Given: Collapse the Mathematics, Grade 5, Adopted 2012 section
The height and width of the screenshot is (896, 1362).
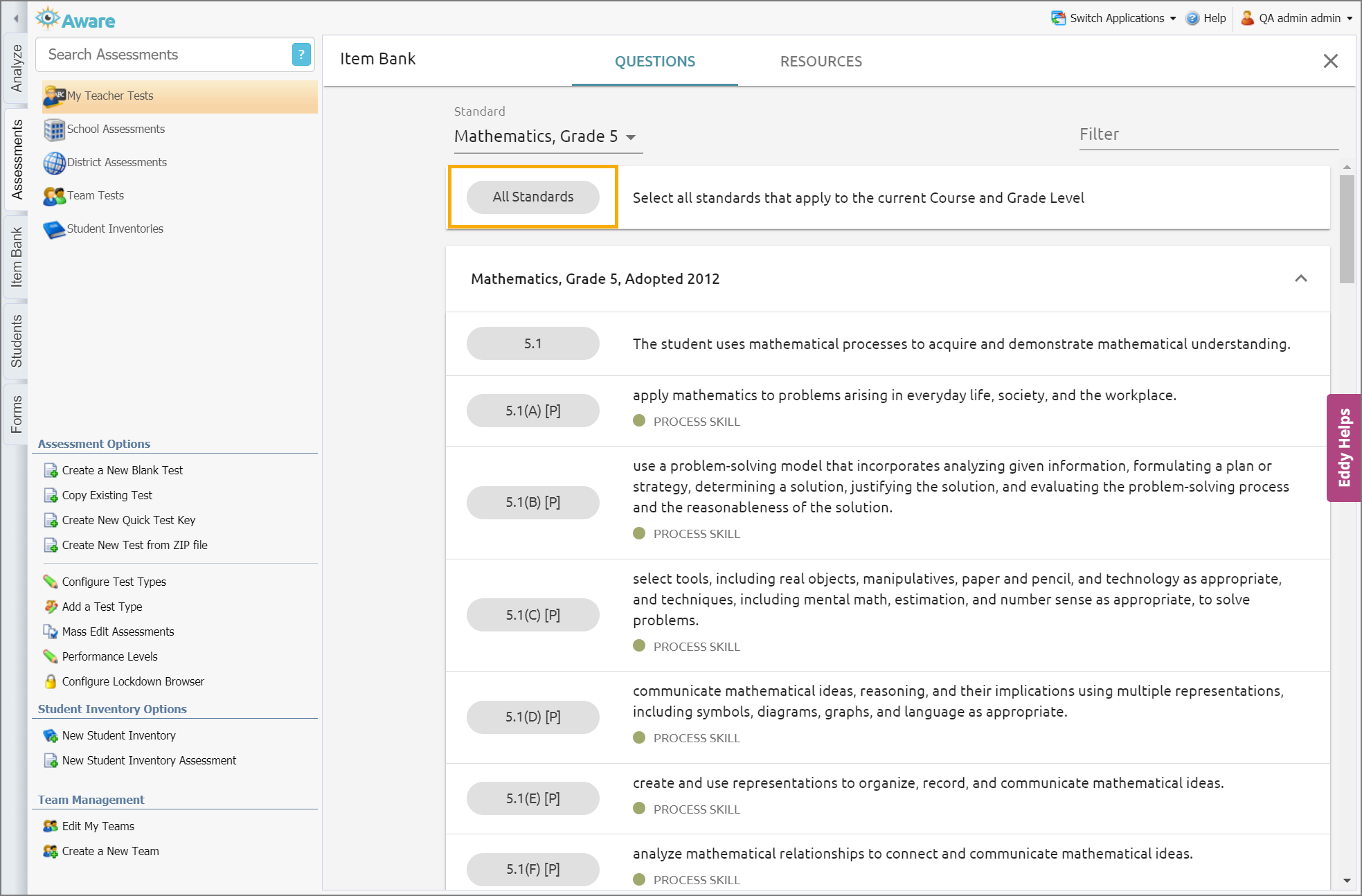Looking at the screenshot, I should 1301,278.
